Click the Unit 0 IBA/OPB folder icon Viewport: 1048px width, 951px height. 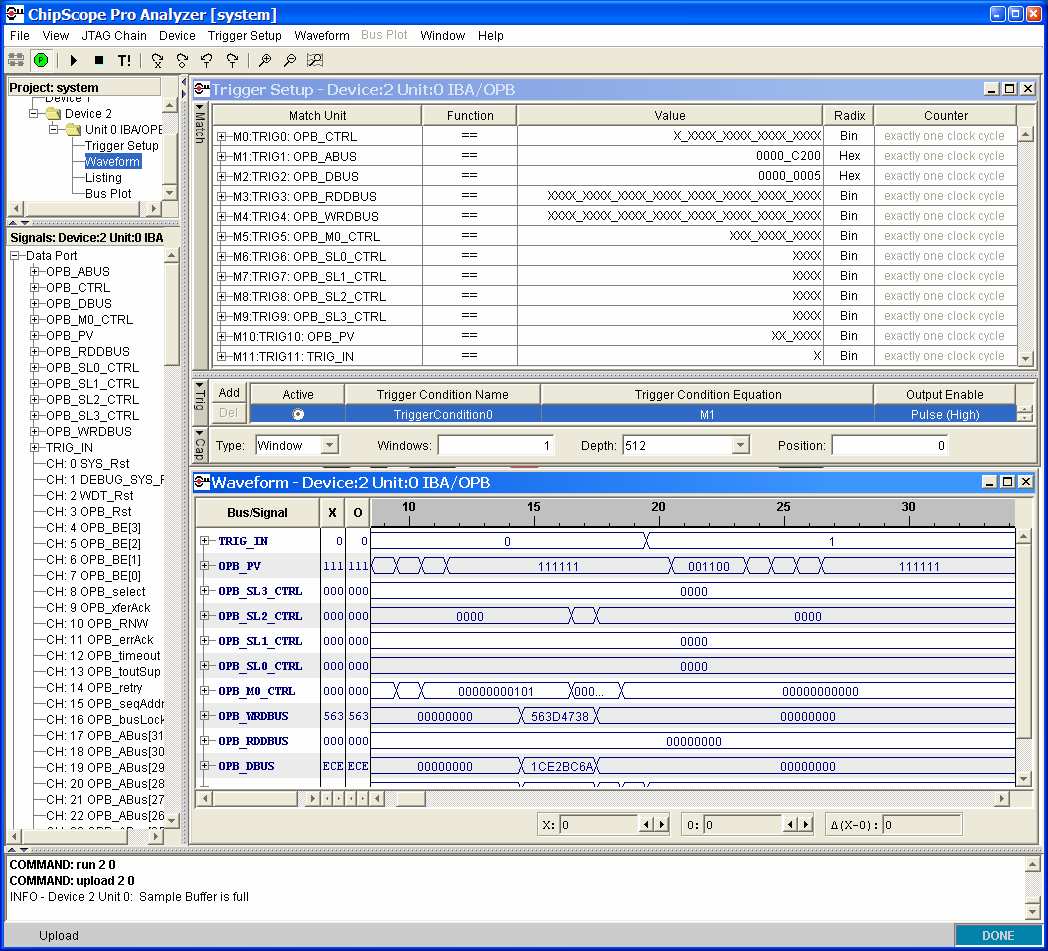click(74, 130)
